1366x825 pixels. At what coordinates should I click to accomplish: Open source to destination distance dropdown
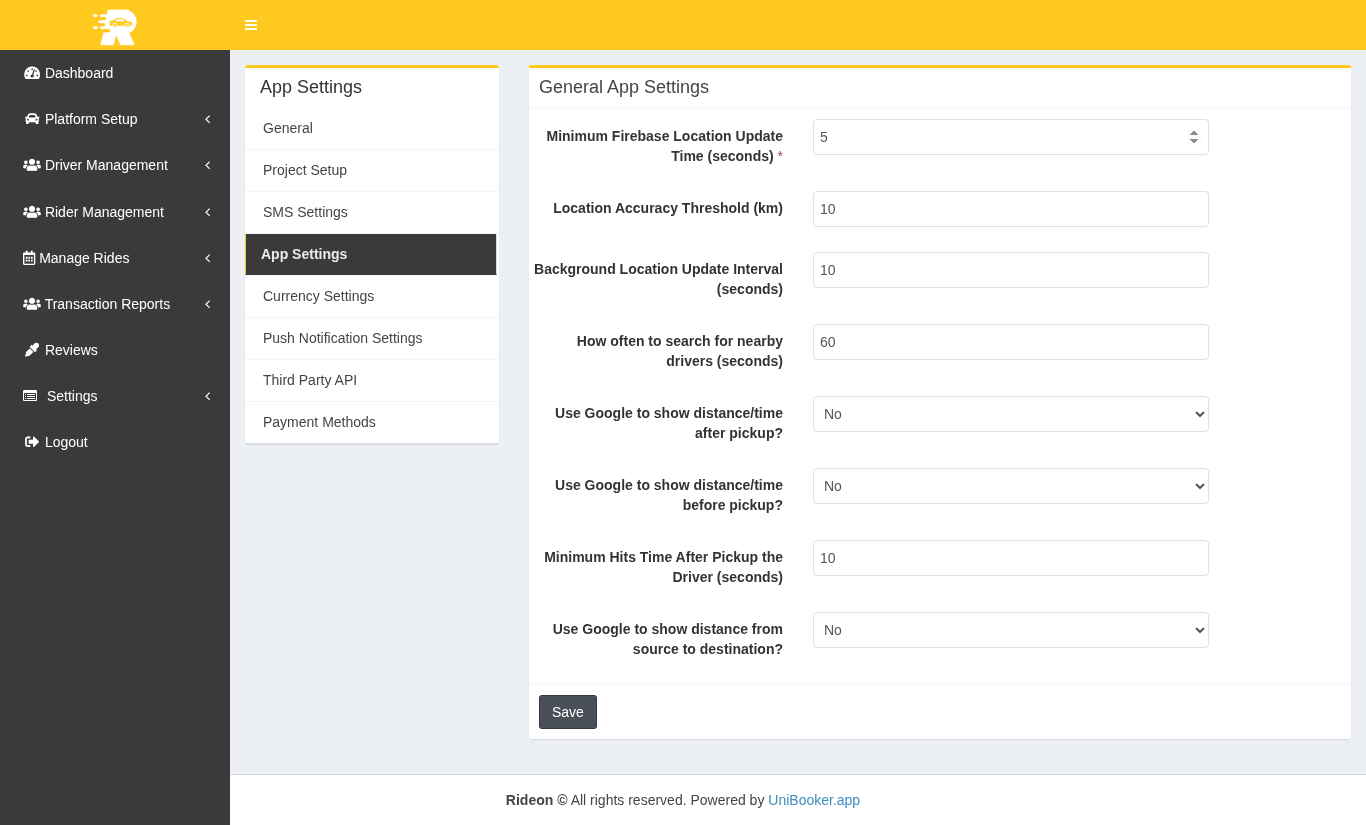pos(1010,630)
